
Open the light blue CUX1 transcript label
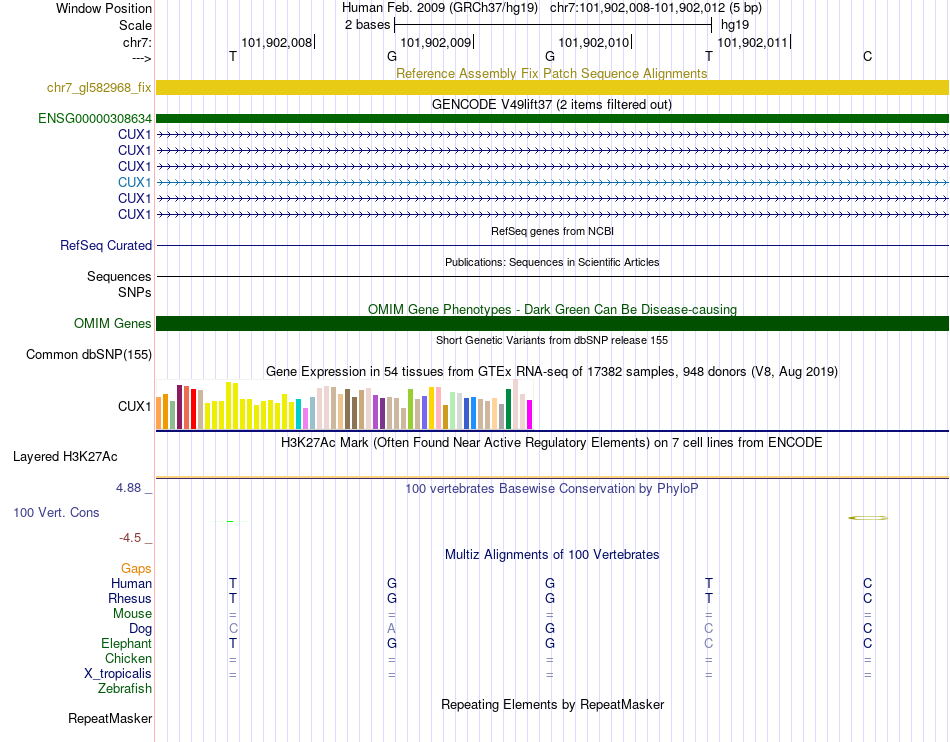[134, 182]
